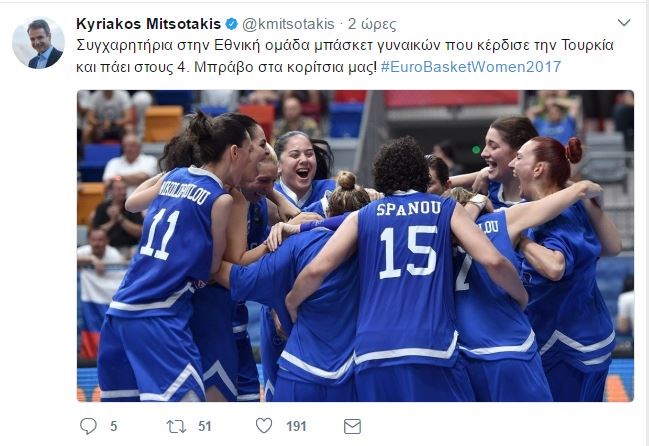Image resolution: width=649 pixels, height=446 pixels.
Task: Click the text 'Μπράβο στα κορίτσια μας!'
Action: tap(285, 67)
